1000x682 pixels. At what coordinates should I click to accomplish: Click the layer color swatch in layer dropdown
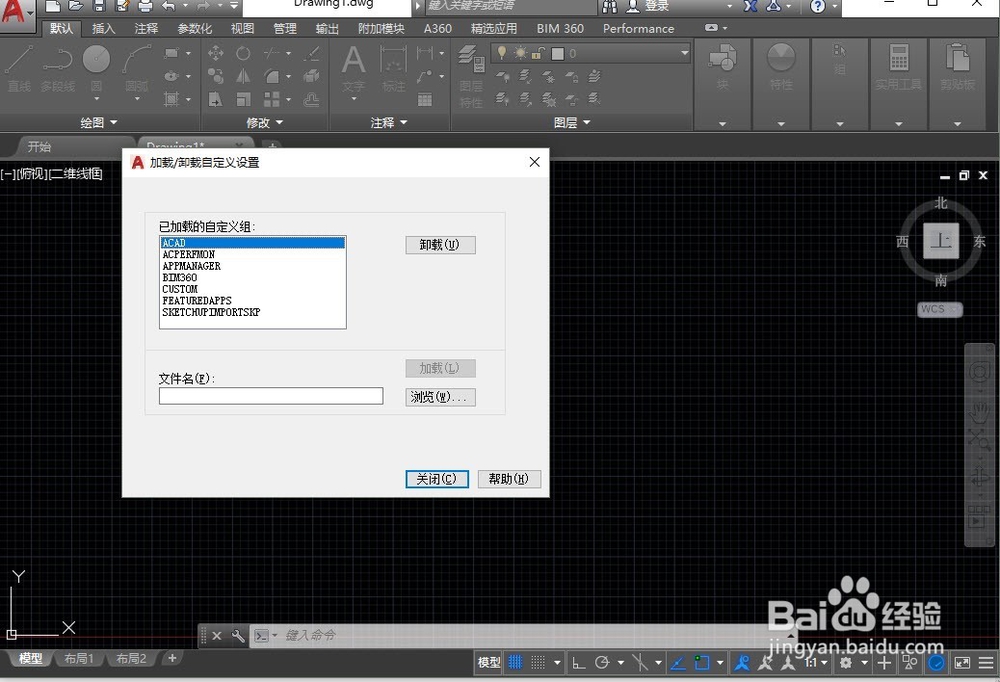click(558, 54)
